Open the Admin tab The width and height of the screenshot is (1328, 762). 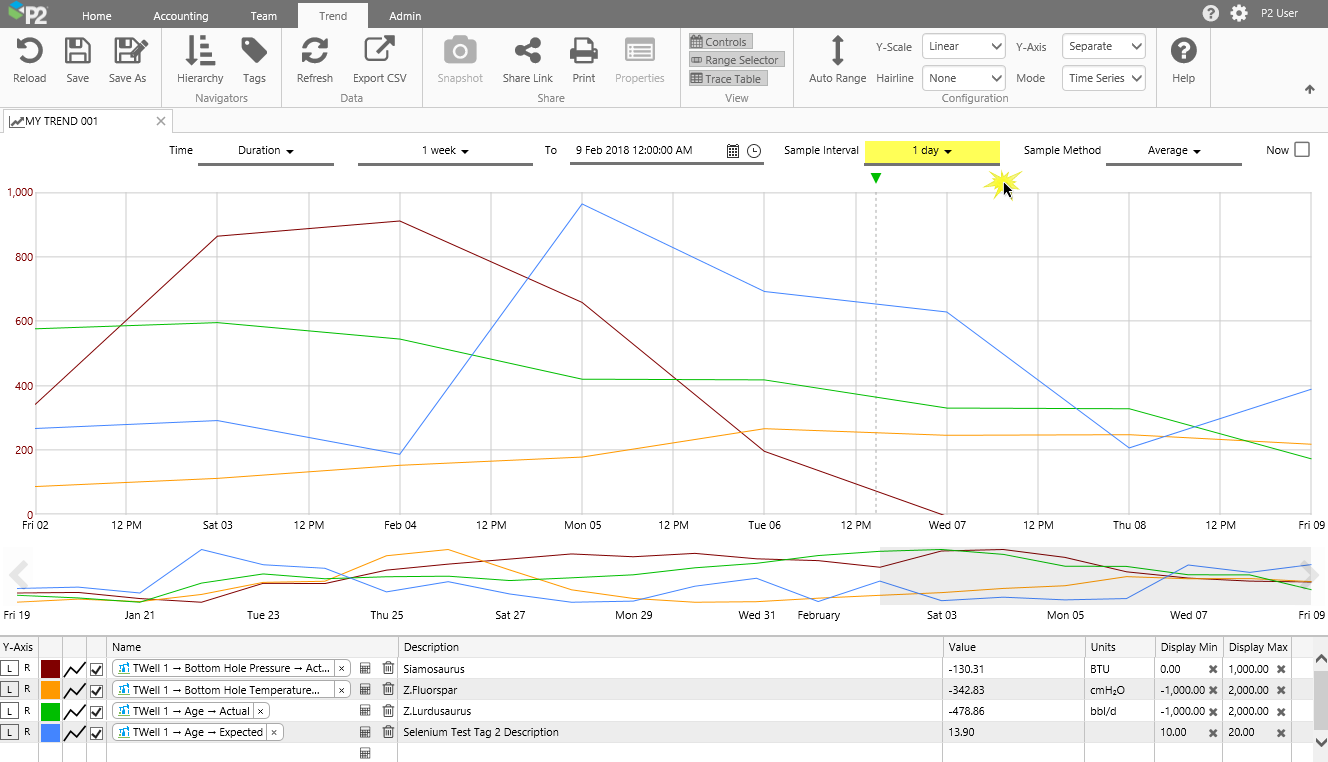click(405, 16)
